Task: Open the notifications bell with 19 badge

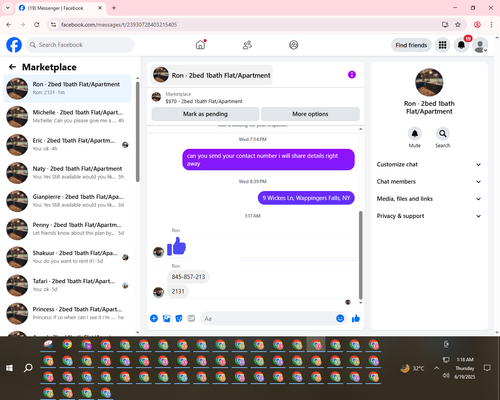Action: click(x=461, y=45)
